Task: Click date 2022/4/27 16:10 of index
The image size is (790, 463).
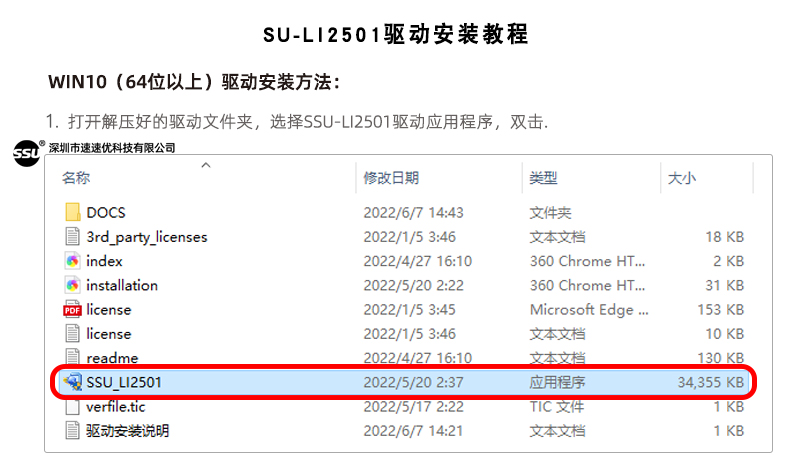Action: tap(418, 261)
